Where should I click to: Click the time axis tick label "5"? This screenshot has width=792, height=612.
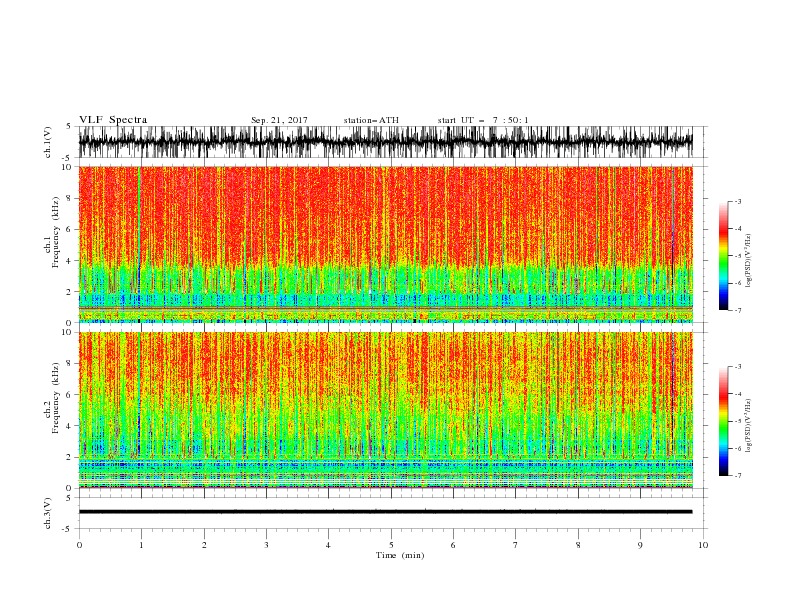point(391,545)
